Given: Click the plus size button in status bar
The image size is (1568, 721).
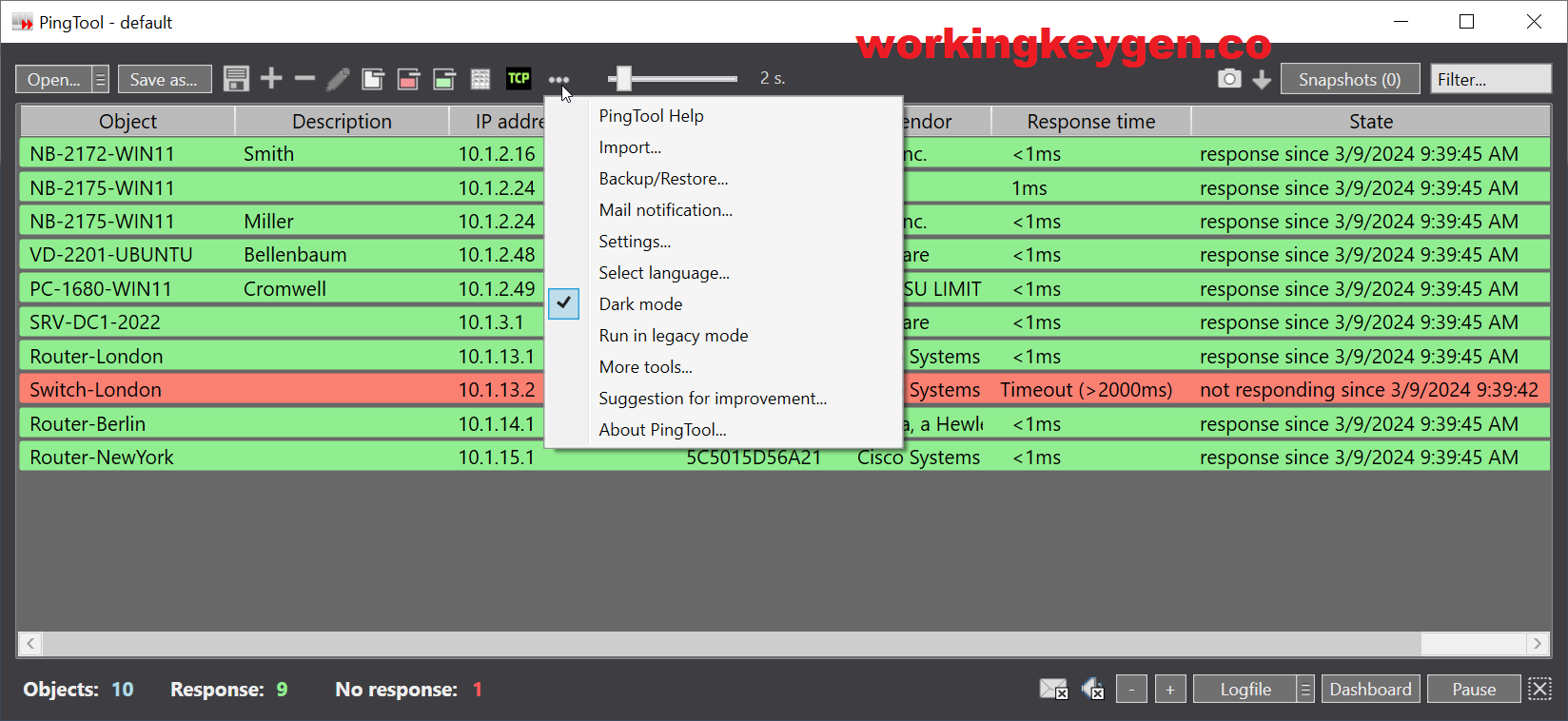Looking at the screenshot, I should pos(1170,689).
